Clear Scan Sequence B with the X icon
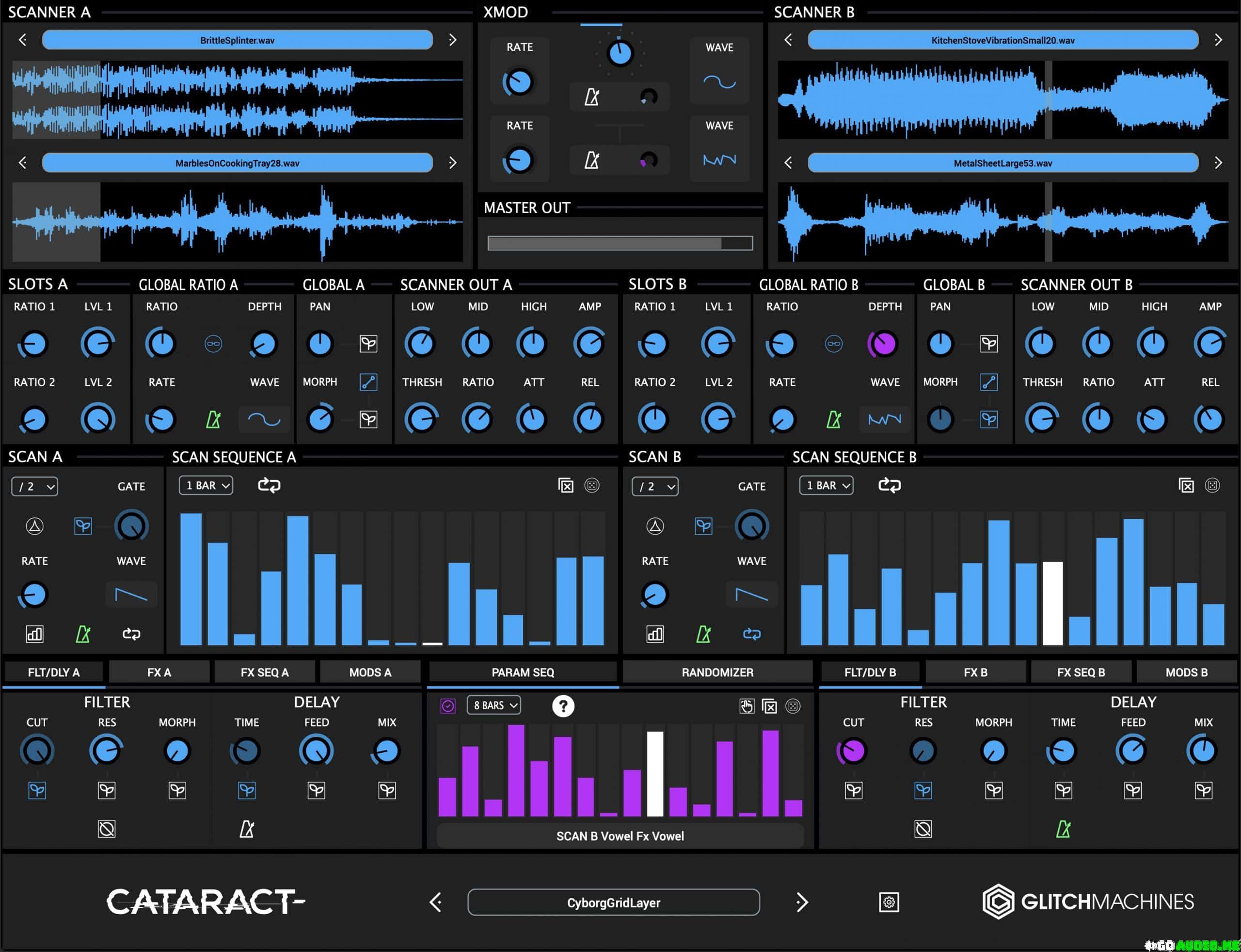This screenshot has height=952, width=1241. (x=1186, y=486)
